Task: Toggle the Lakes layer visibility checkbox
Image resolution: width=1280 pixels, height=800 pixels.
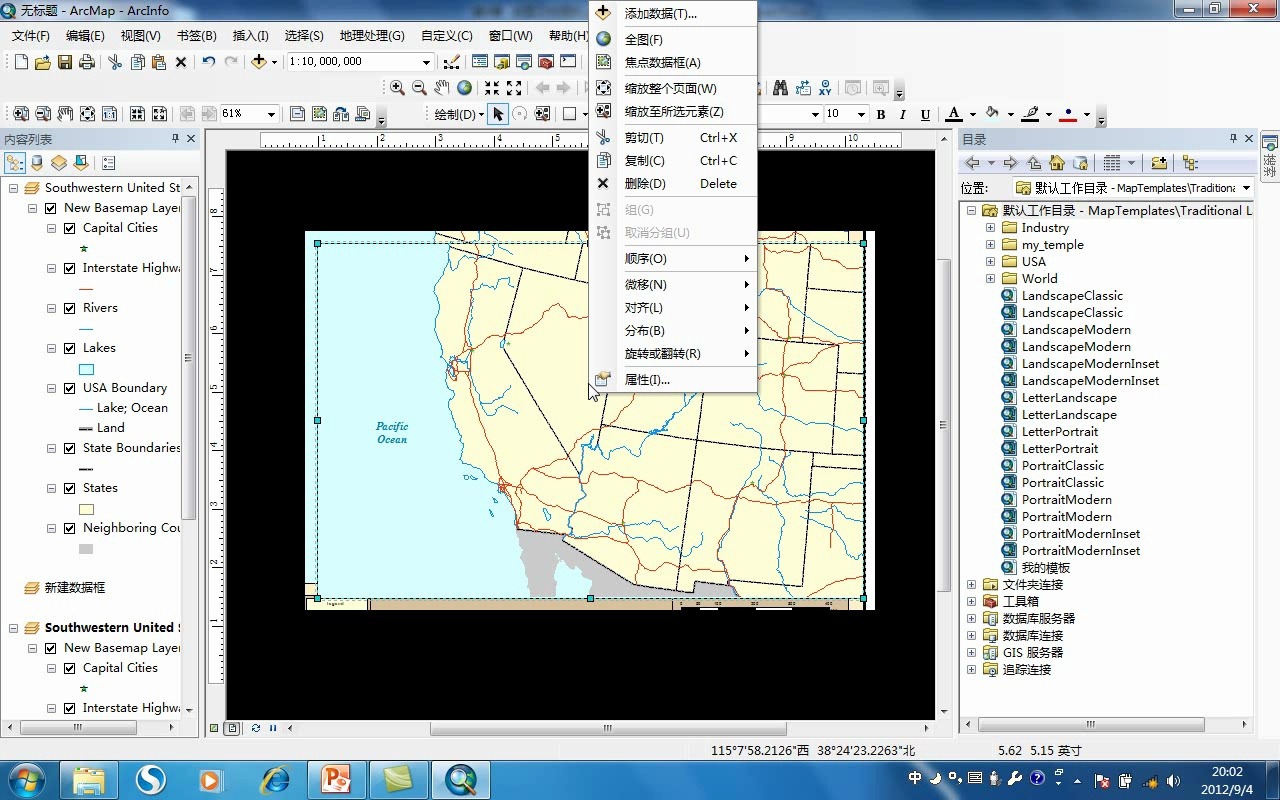Action: tap(70, 348)
